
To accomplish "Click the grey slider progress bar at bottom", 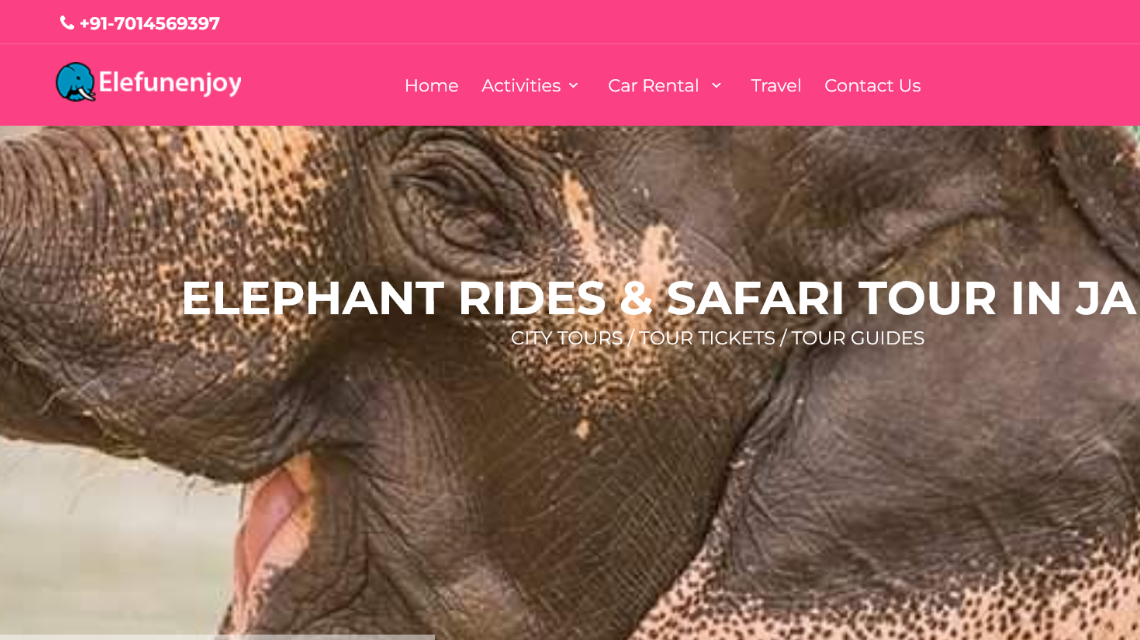I will (x=217, y=637).
